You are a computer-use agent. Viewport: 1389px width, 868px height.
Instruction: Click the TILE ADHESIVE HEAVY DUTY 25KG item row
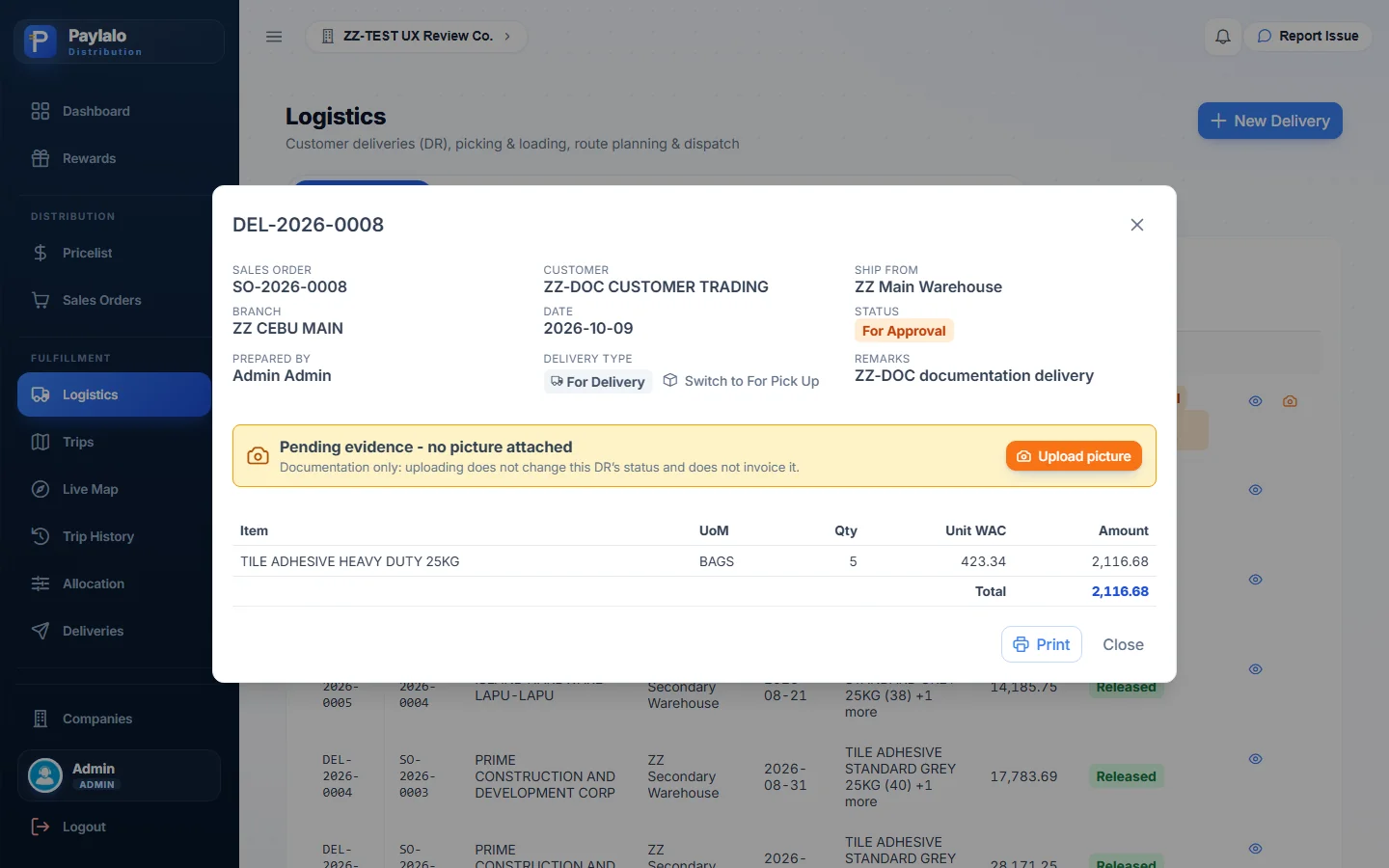tap(694, 561)
